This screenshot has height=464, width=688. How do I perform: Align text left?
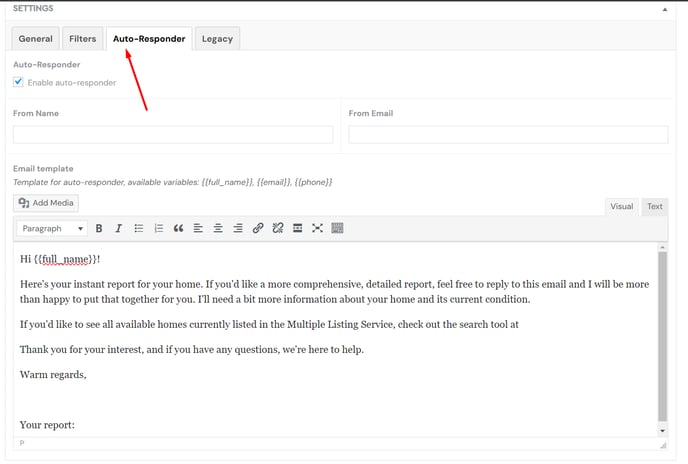(198, 228)
